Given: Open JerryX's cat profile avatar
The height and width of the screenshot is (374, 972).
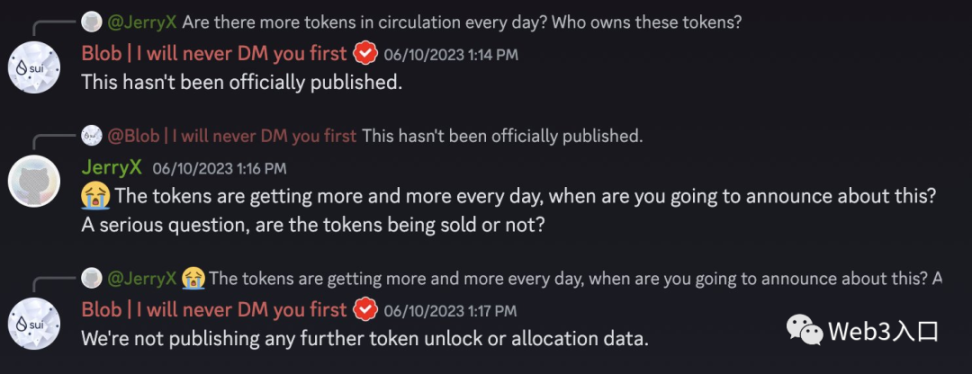Looking at the screenshot, I should click(34, 181).
